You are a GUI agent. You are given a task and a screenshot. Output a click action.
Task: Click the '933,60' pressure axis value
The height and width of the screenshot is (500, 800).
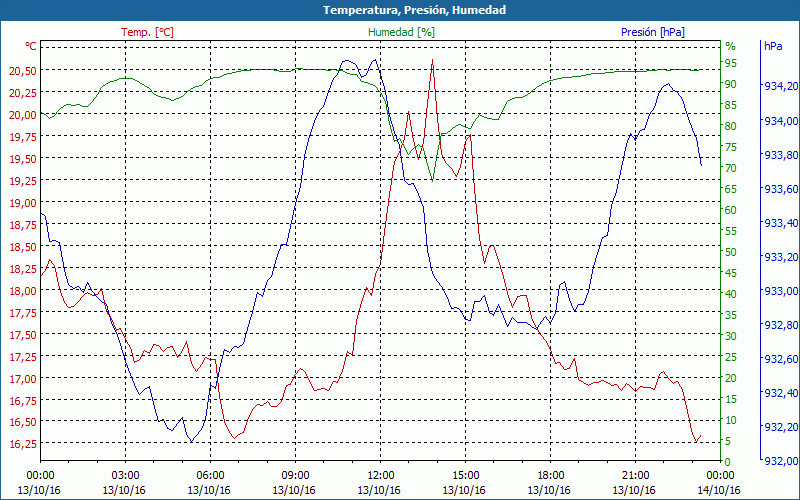click(781, 189)
